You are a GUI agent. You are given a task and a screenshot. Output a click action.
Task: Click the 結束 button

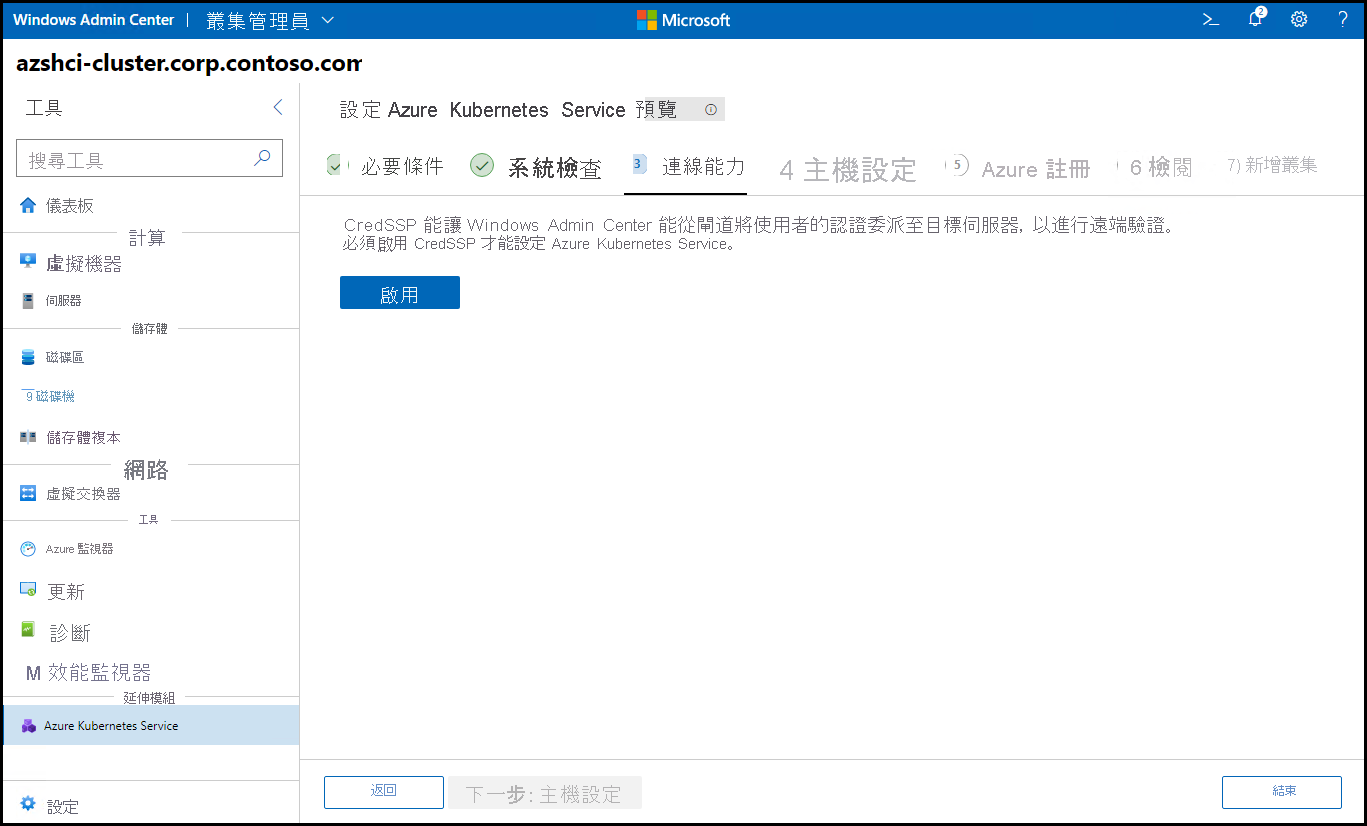pyautogui.click(x=1282, y=792)
